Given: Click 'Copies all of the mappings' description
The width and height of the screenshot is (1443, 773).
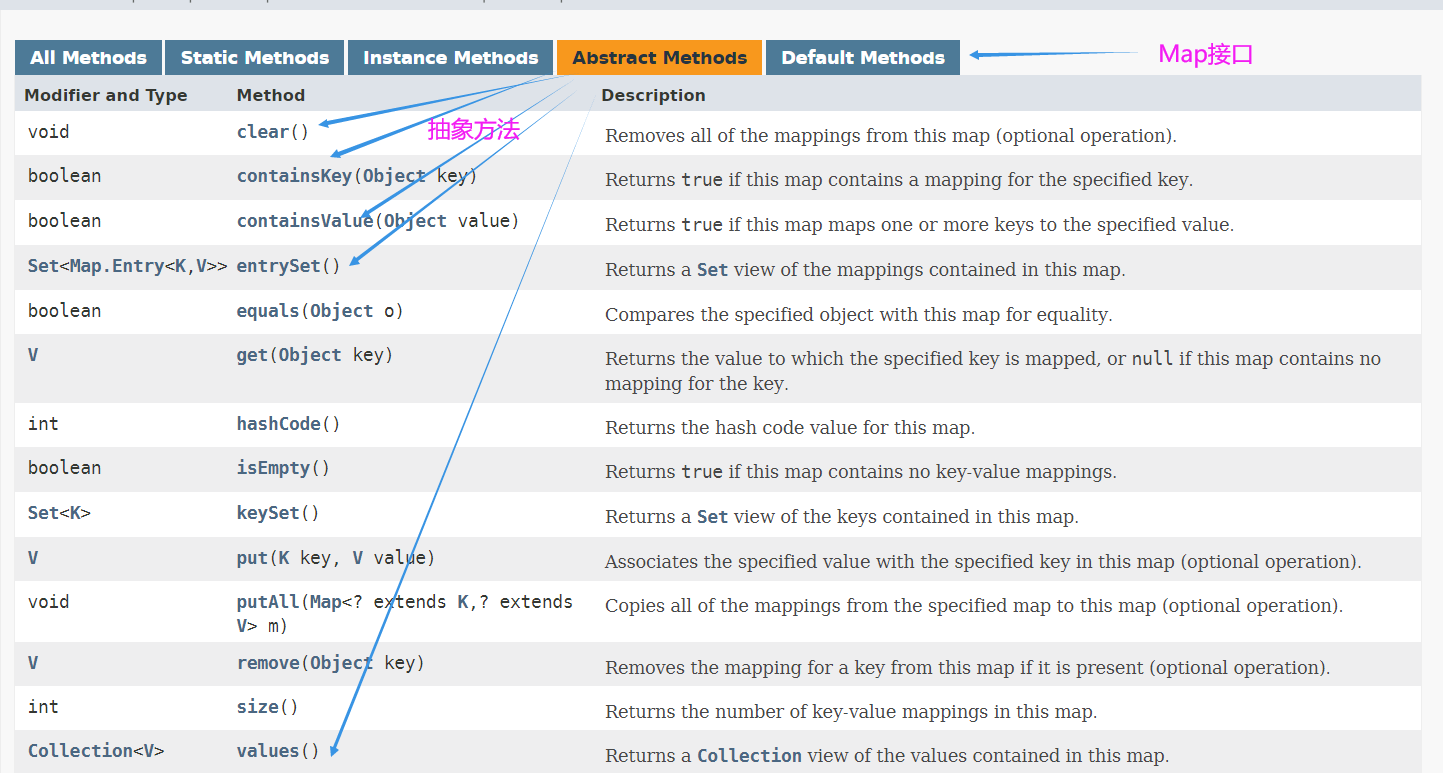Looking at the screenshot, I should 974,606.
